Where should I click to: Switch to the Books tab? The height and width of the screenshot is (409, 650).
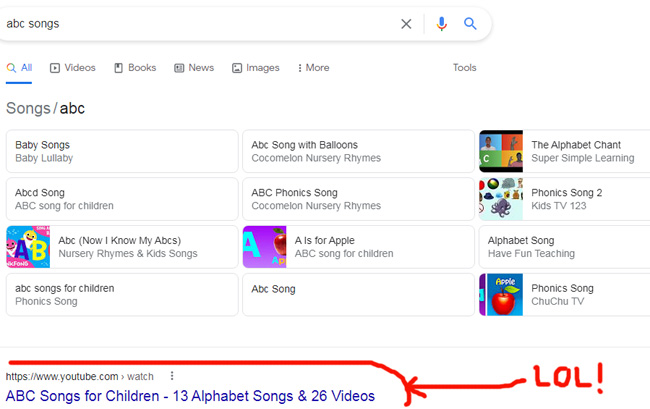click(135, 68)
